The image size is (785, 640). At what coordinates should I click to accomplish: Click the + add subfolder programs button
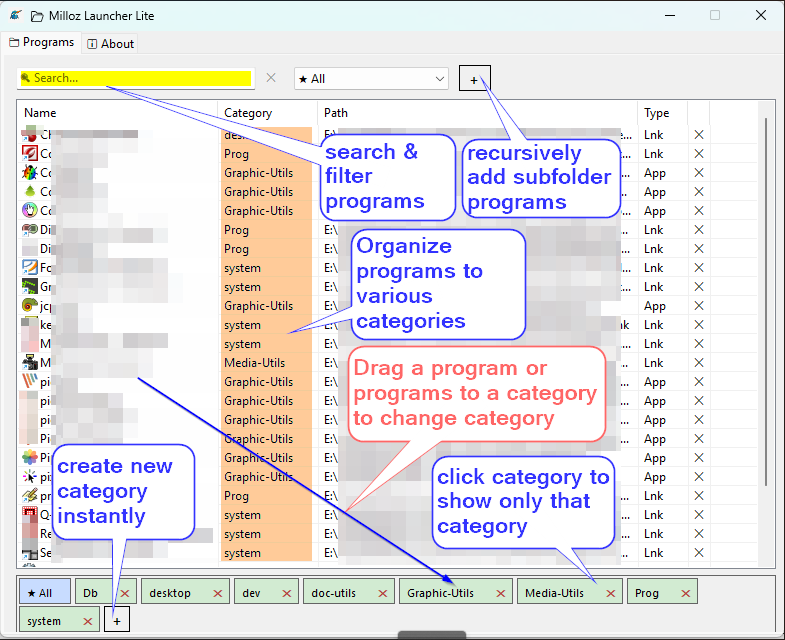[474, 79]
